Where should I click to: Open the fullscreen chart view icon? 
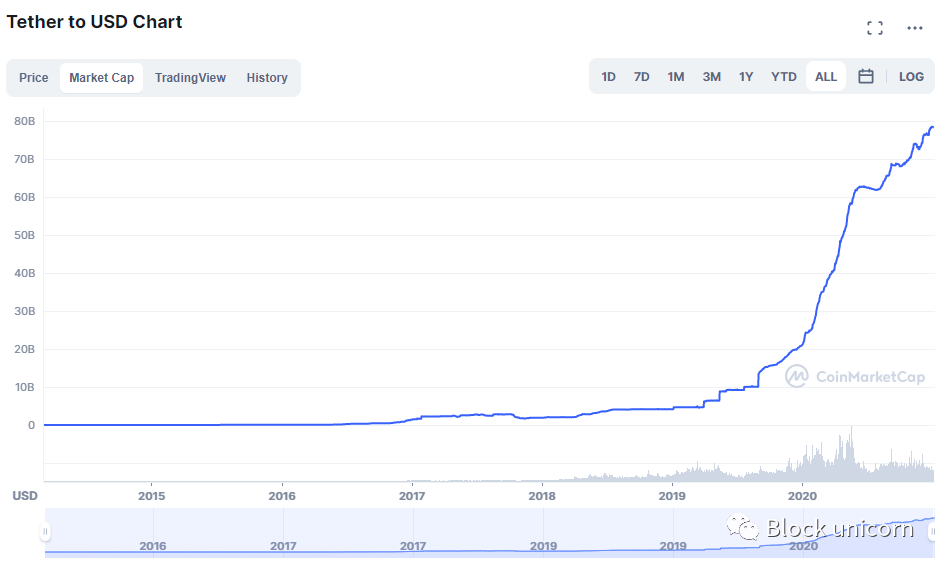click(874, 28)
